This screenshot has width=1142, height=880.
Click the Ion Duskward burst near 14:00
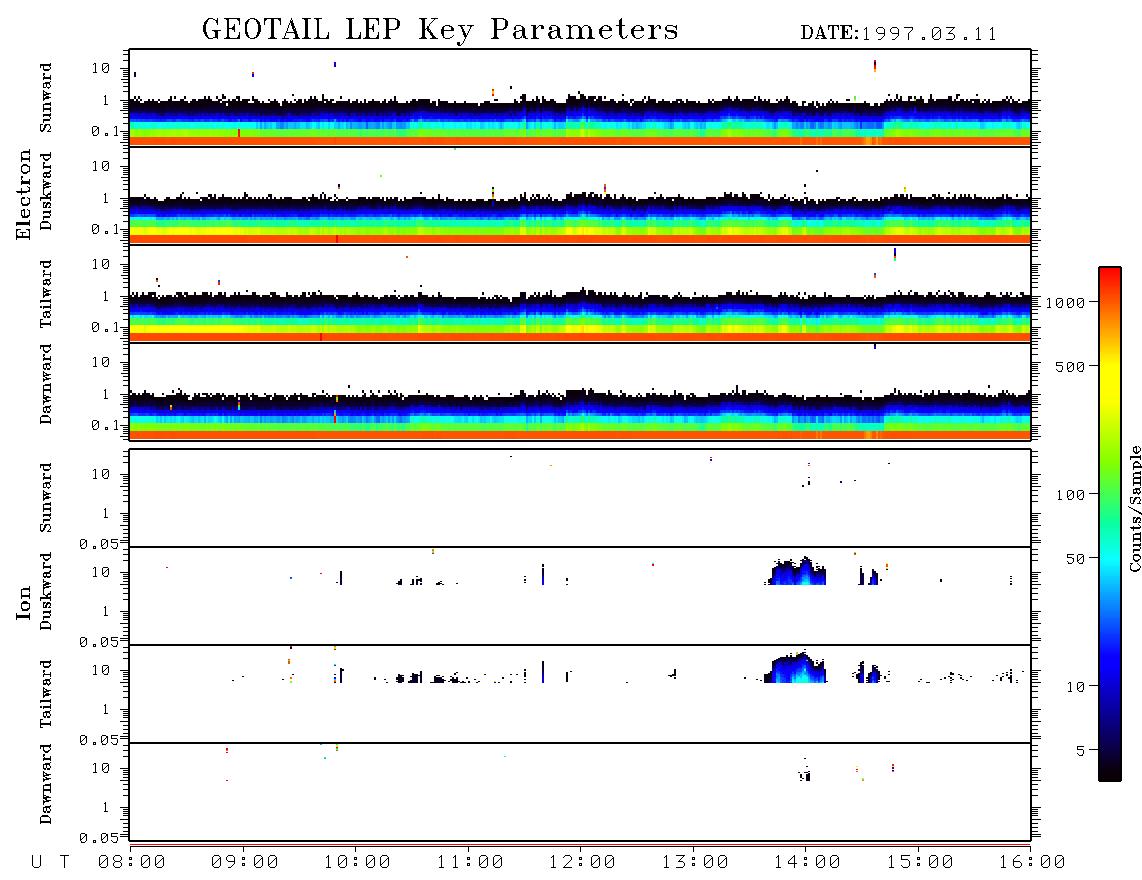pyautogui.click(x=797, y=572)
